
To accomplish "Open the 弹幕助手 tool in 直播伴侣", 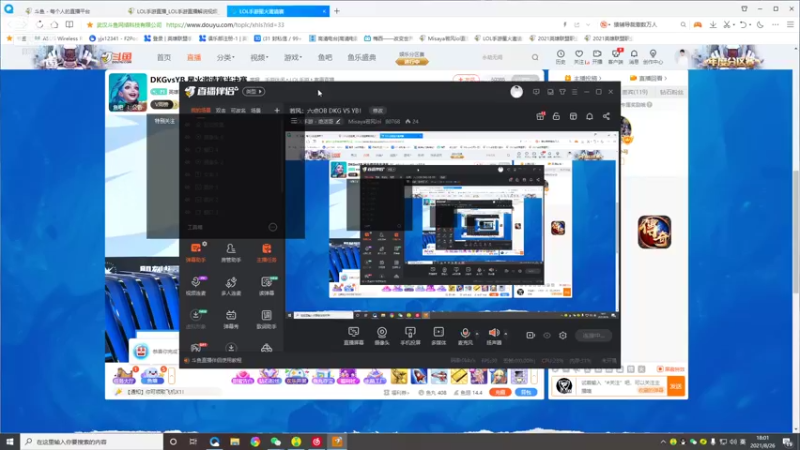I will [x=196, y=253].
